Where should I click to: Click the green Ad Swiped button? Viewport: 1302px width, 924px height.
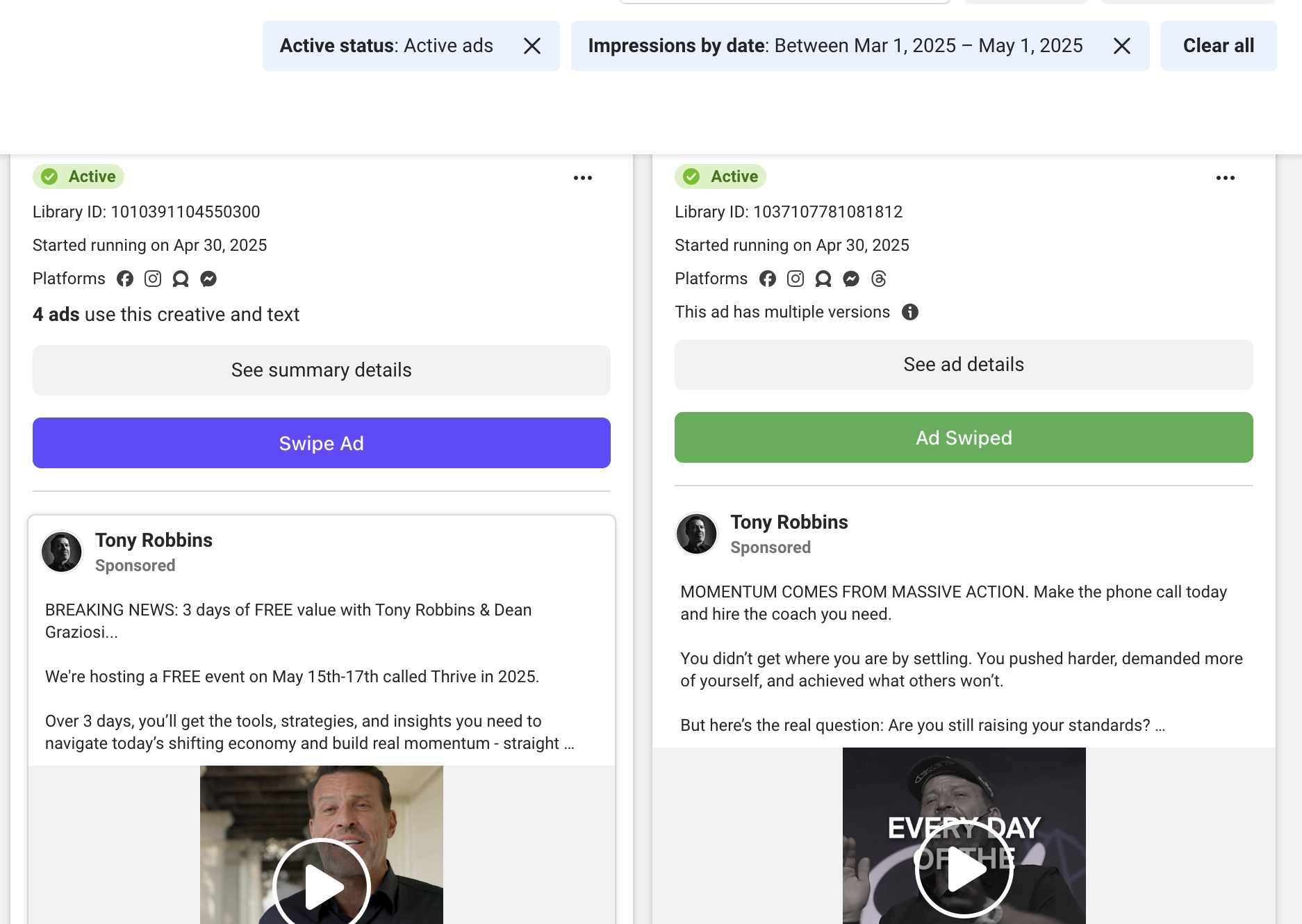(x=964, y=438)
